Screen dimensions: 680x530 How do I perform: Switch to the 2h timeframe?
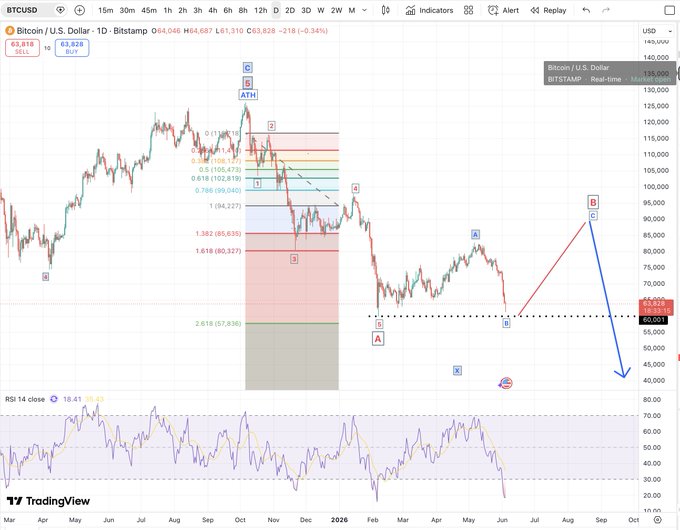click(x=183, y=10)
